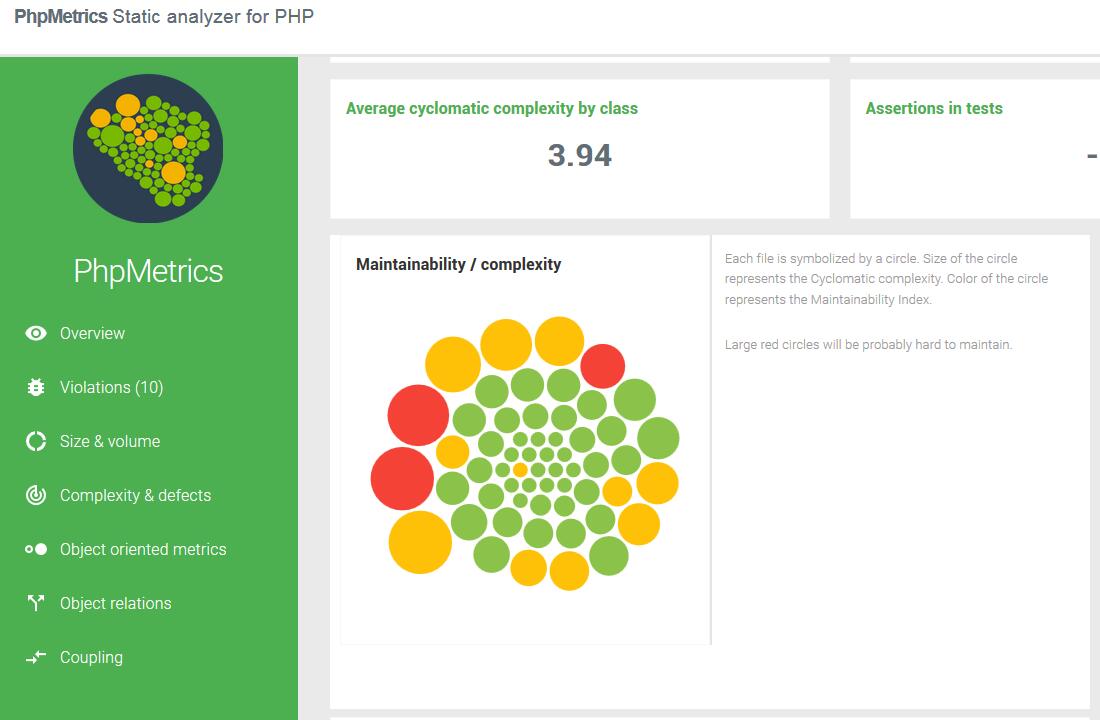Click the PhpMetrics sidebar heading text
This screenshot has width=1100, height=720.
148,272
